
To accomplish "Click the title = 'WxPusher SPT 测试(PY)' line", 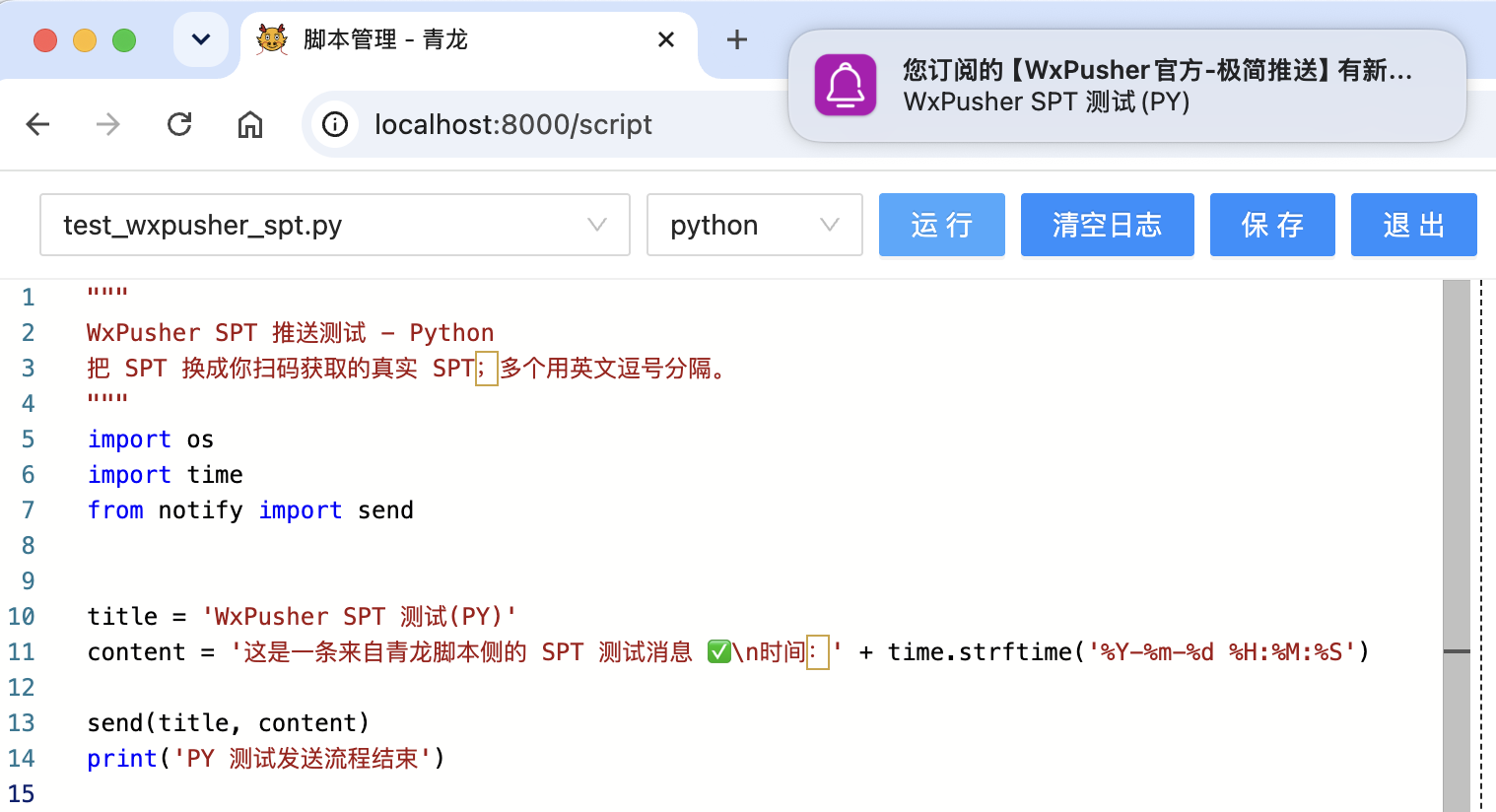I will [302, 617].
